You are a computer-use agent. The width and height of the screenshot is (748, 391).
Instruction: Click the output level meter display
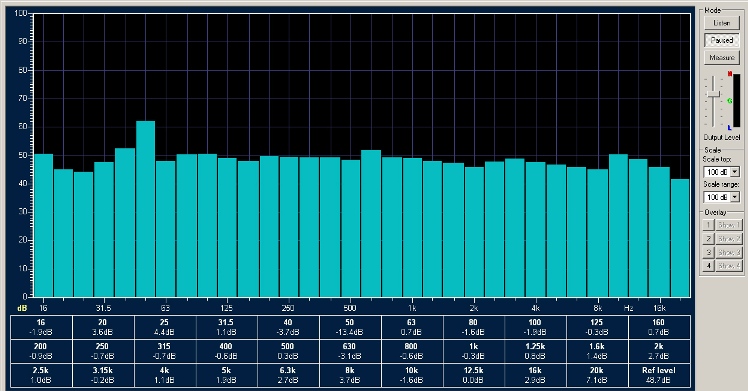tap(737, 101)
